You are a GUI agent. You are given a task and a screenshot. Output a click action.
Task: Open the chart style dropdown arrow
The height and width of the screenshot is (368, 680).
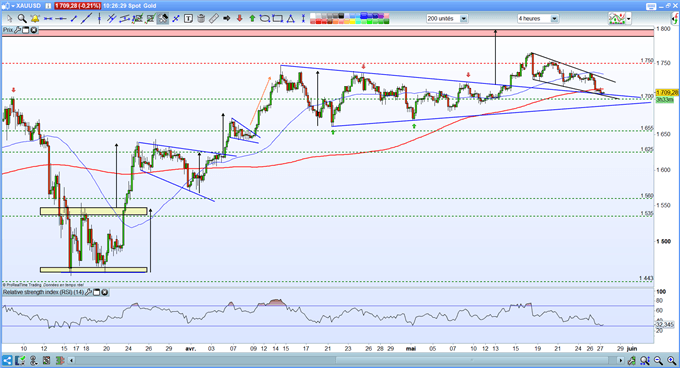pos(628,19)
